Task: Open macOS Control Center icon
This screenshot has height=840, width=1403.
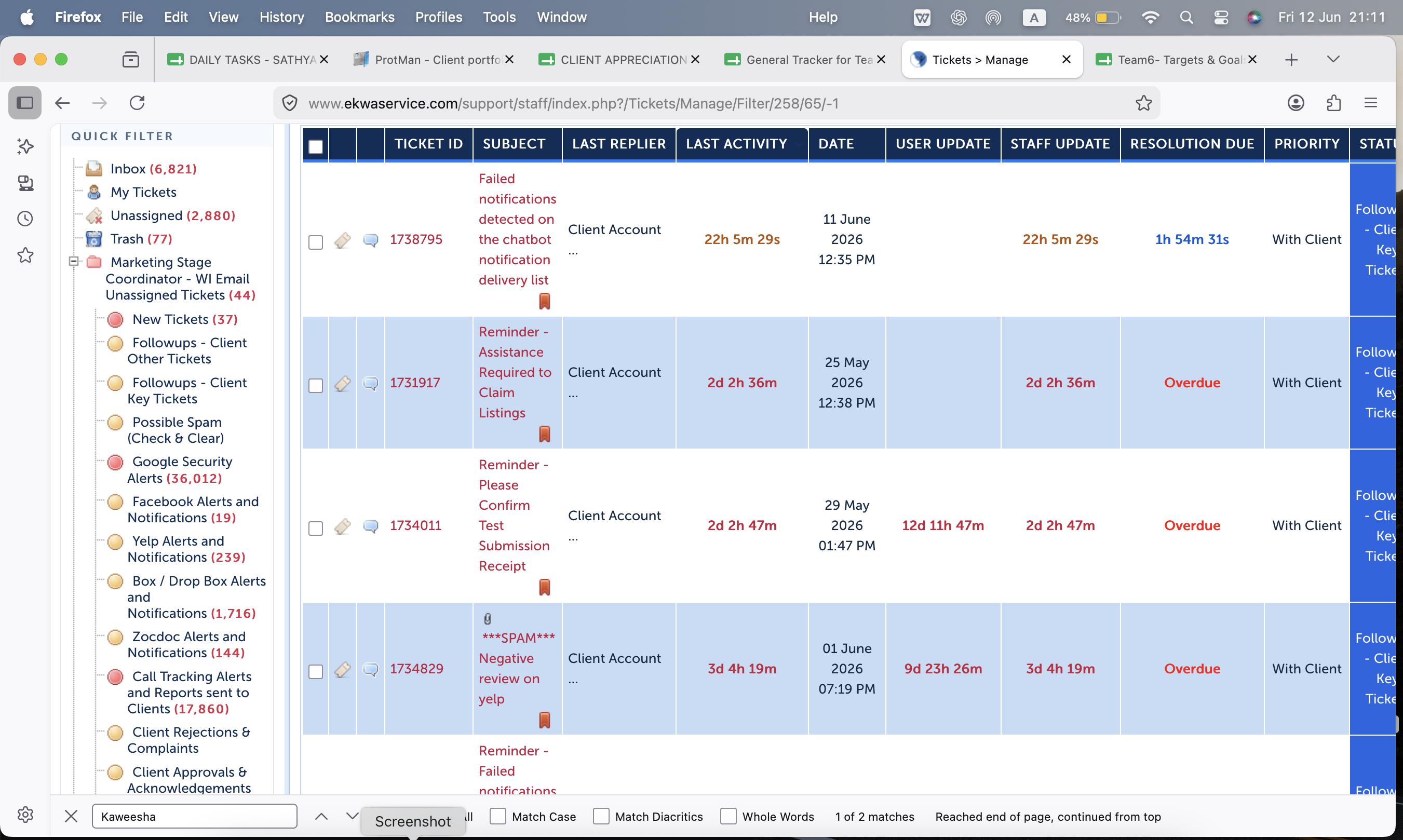Action: 1221,18
